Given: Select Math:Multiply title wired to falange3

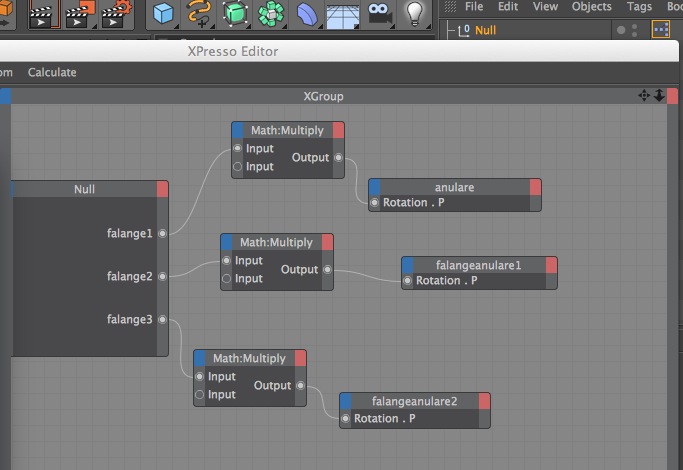Looking at the screenshot, I should coord(250,358).
